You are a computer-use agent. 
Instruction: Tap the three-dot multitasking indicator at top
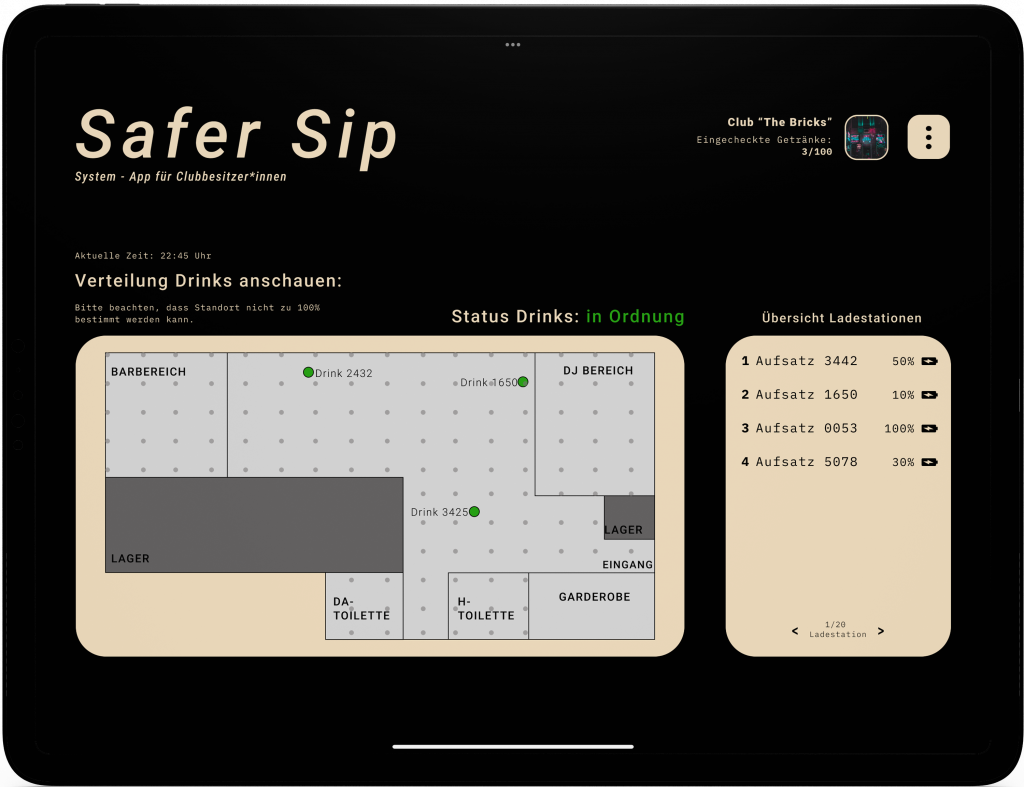pyautogui.click(x=512, y=45)
